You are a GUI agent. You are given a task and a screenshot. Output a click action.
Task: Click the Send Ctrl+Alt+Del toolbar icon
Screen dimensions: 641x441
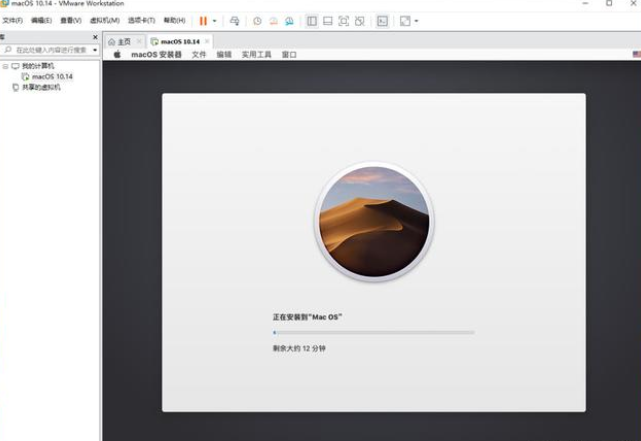coord(234,20)
